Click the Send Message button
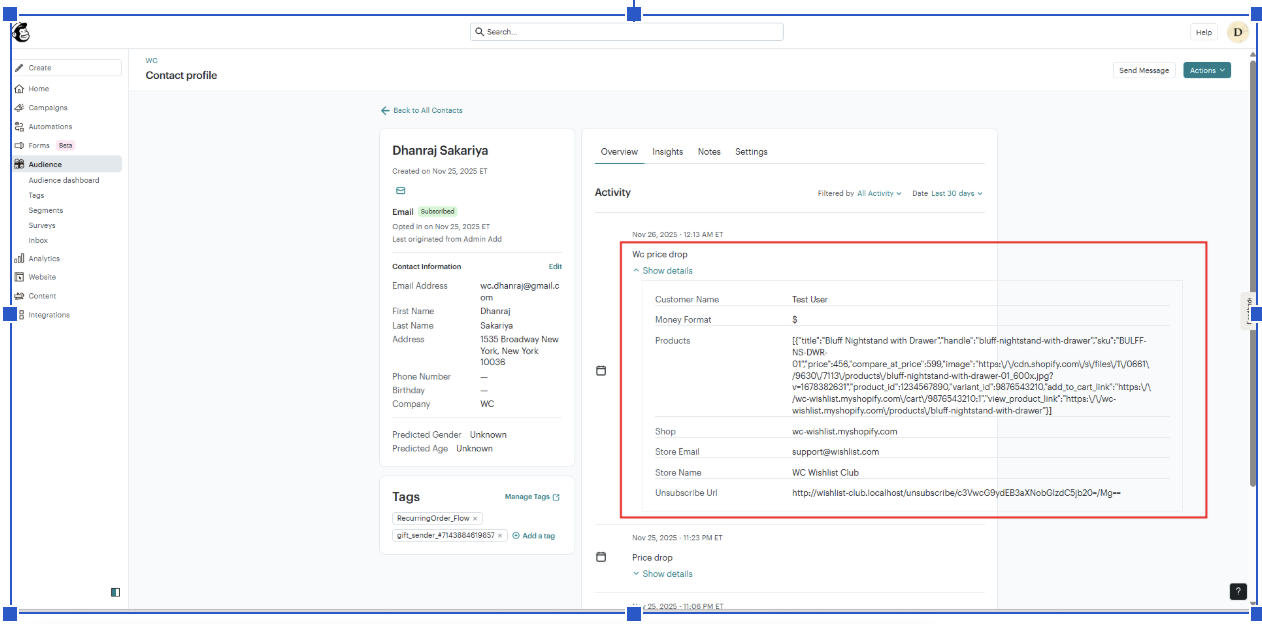The image size is (1262, 624). tap(1144, 70)
